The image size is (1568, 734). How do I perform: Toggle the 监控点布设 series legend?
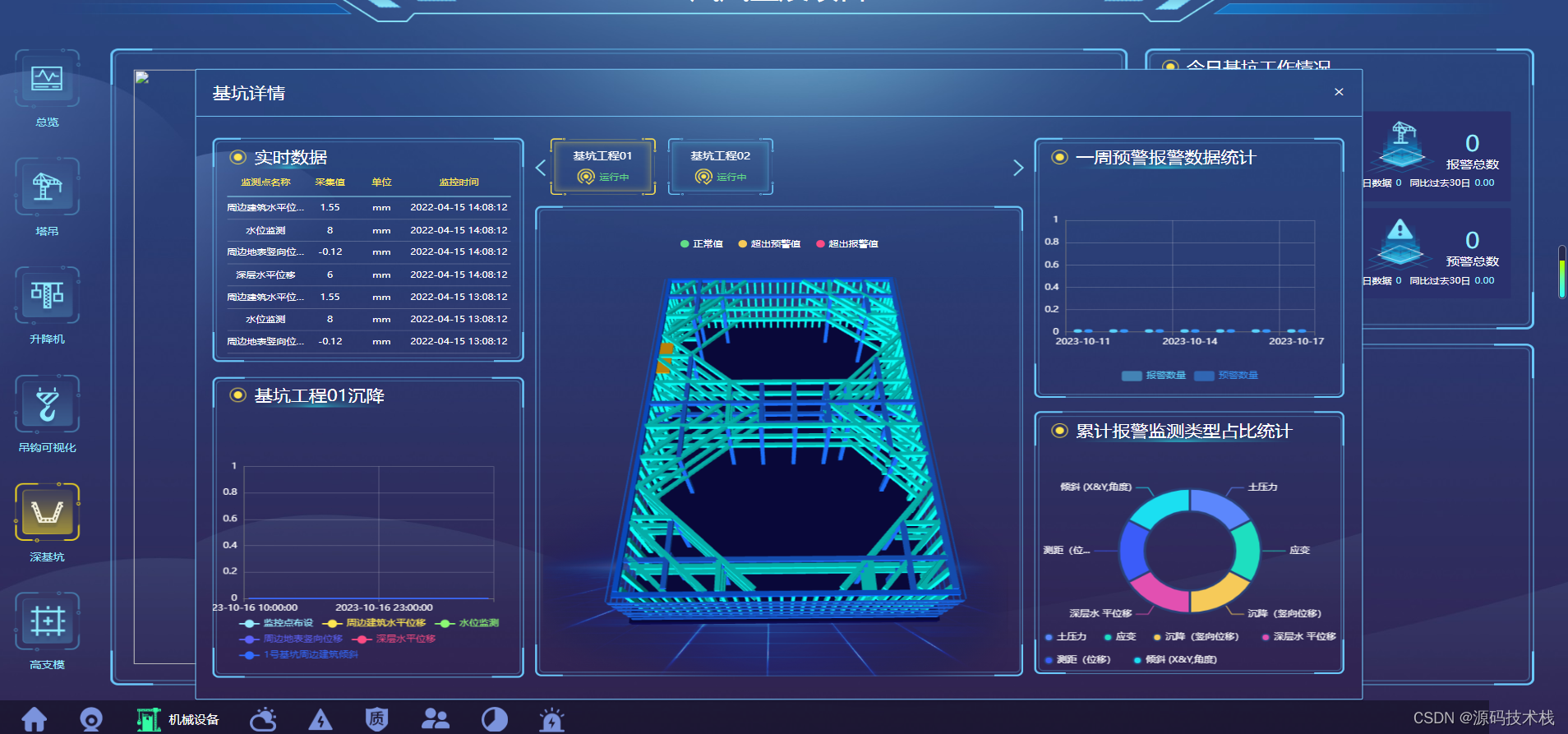276,623
